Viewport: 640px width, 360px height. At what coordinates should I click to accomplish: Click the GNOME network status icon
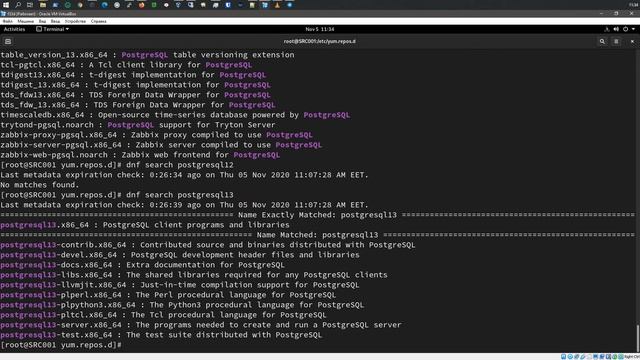pyautogui.click(x=607, y=29)
